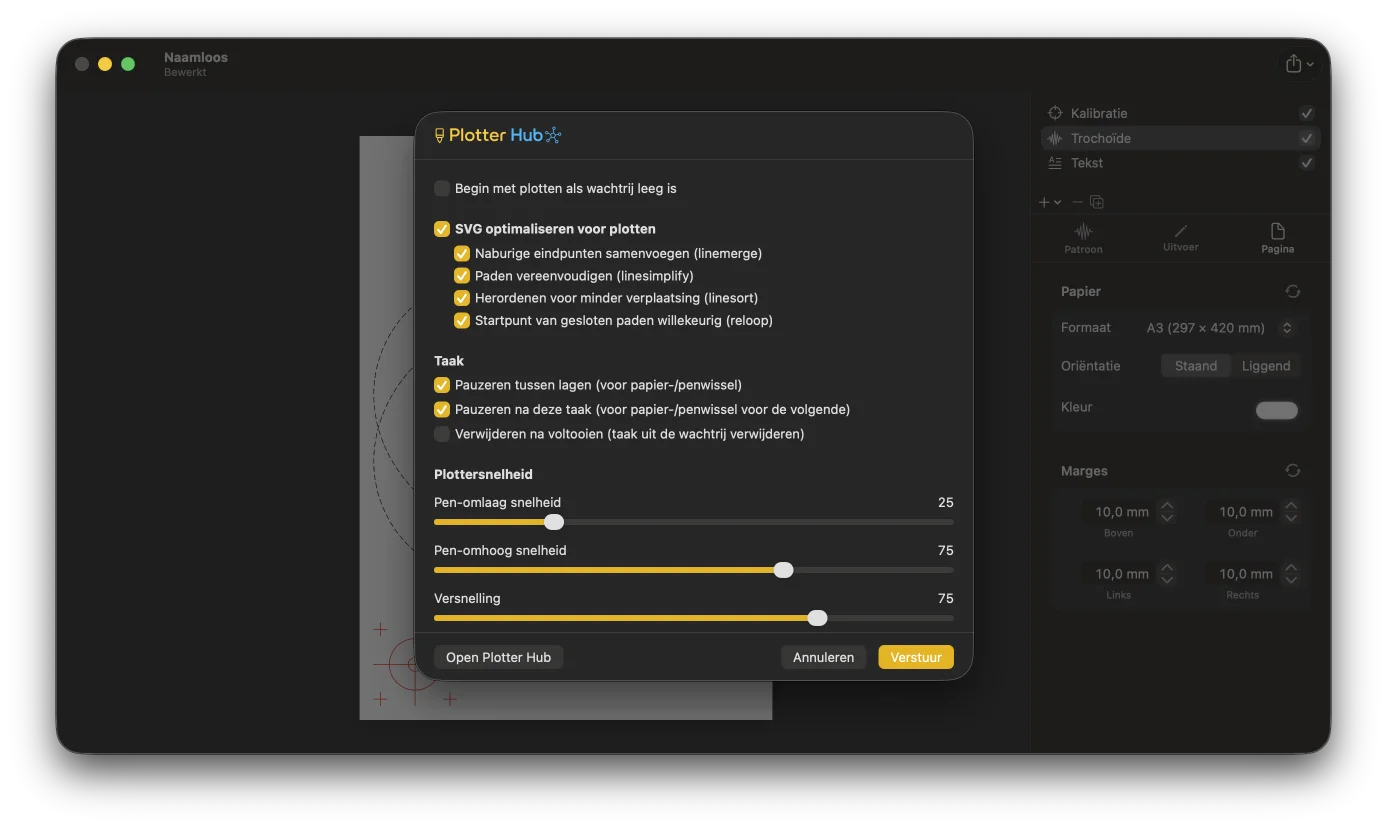Screen dimensions: 1387x828
Task: Uncheck 'Paden vereenvoudigen (linesimplify)'
Action: click(462, 276)
